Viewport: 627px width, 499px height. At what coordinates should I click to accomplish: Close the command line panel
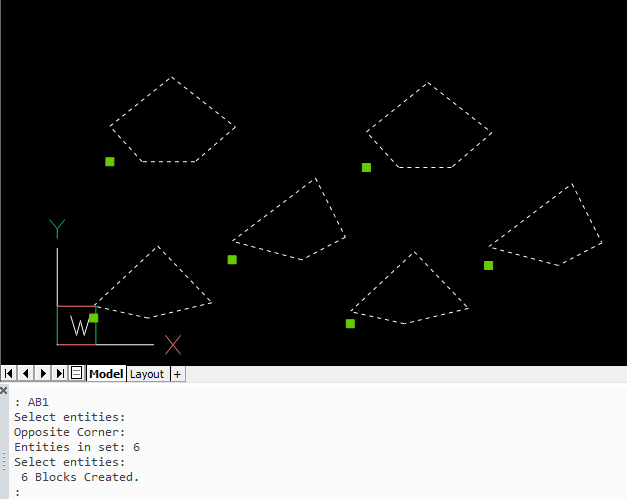[4, 391]
